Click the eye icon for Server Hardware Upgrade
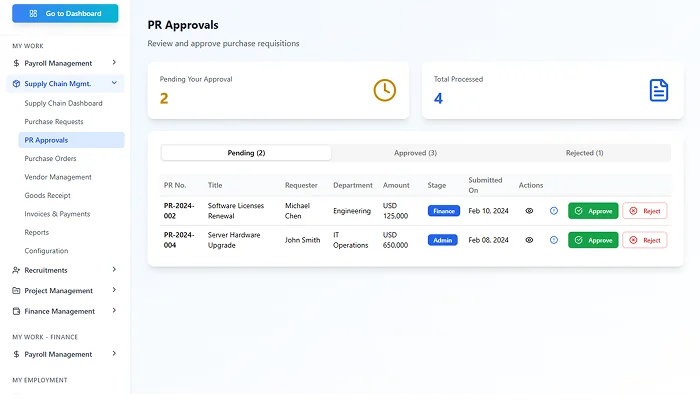Image resolution: width=700 pixels, height=400 pixels. coord(530,240)
